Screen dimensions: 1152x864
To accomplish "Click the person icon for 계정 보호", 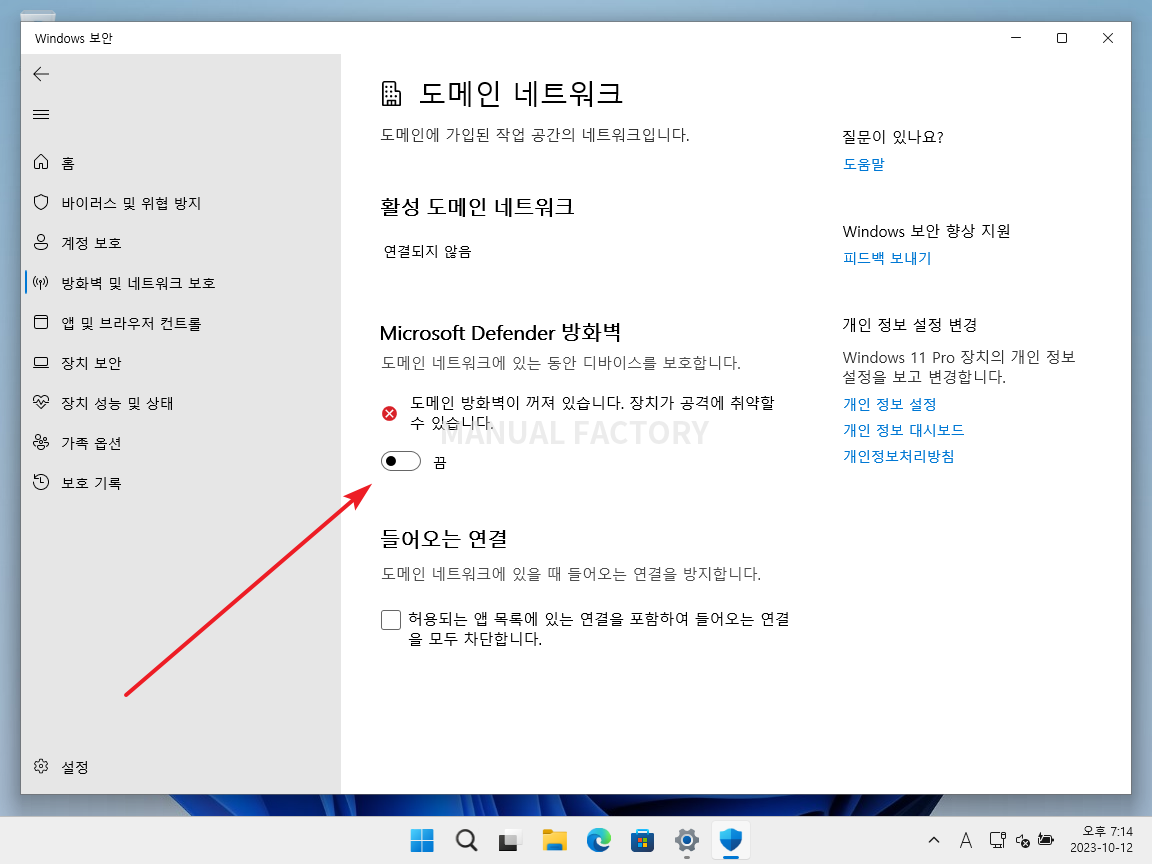I will 41,242.
